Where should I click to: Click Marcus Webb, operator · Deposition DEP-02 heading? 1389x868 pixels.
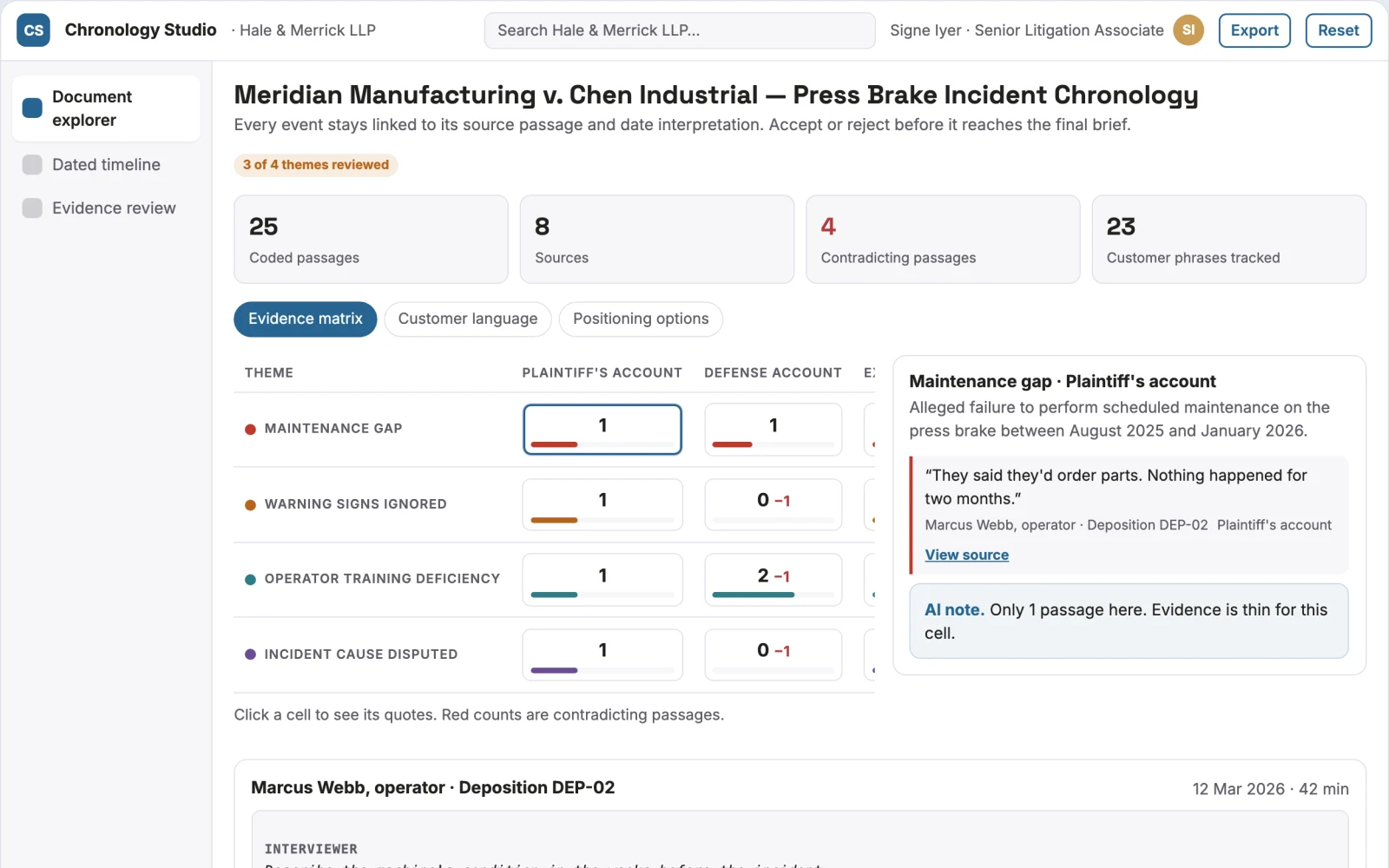click(x=432, y=788)
